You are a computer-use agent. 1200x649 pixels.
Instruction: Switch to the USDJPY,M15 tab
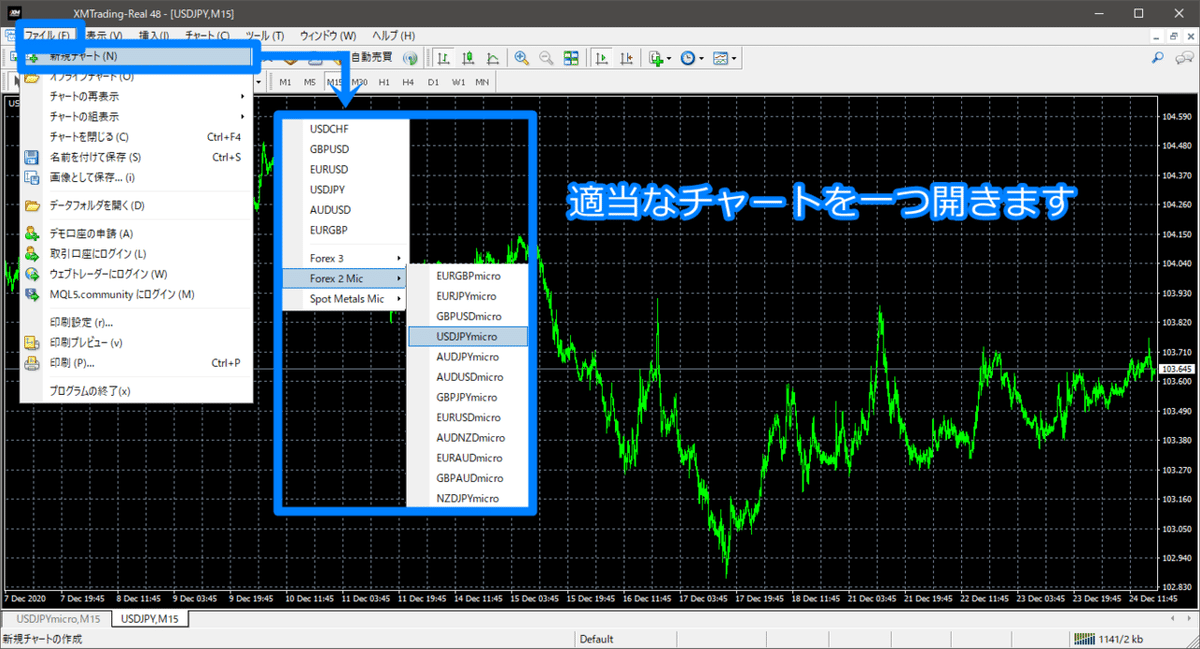click(150, 618)
